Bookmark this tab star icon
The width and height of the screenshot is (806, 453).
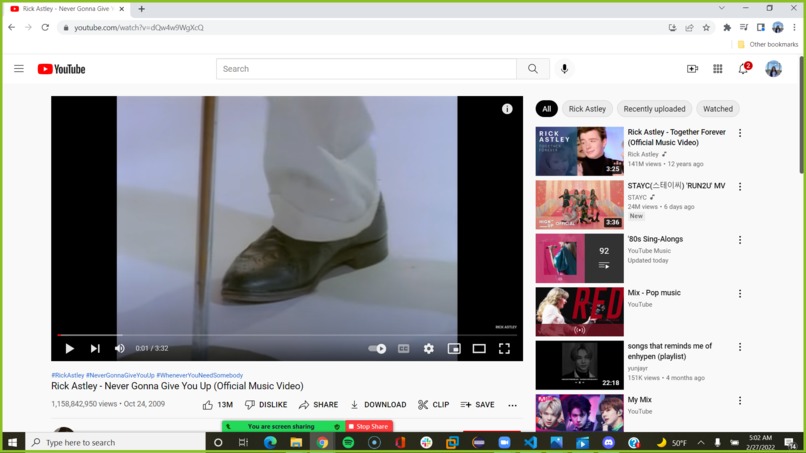click(706, 28)
